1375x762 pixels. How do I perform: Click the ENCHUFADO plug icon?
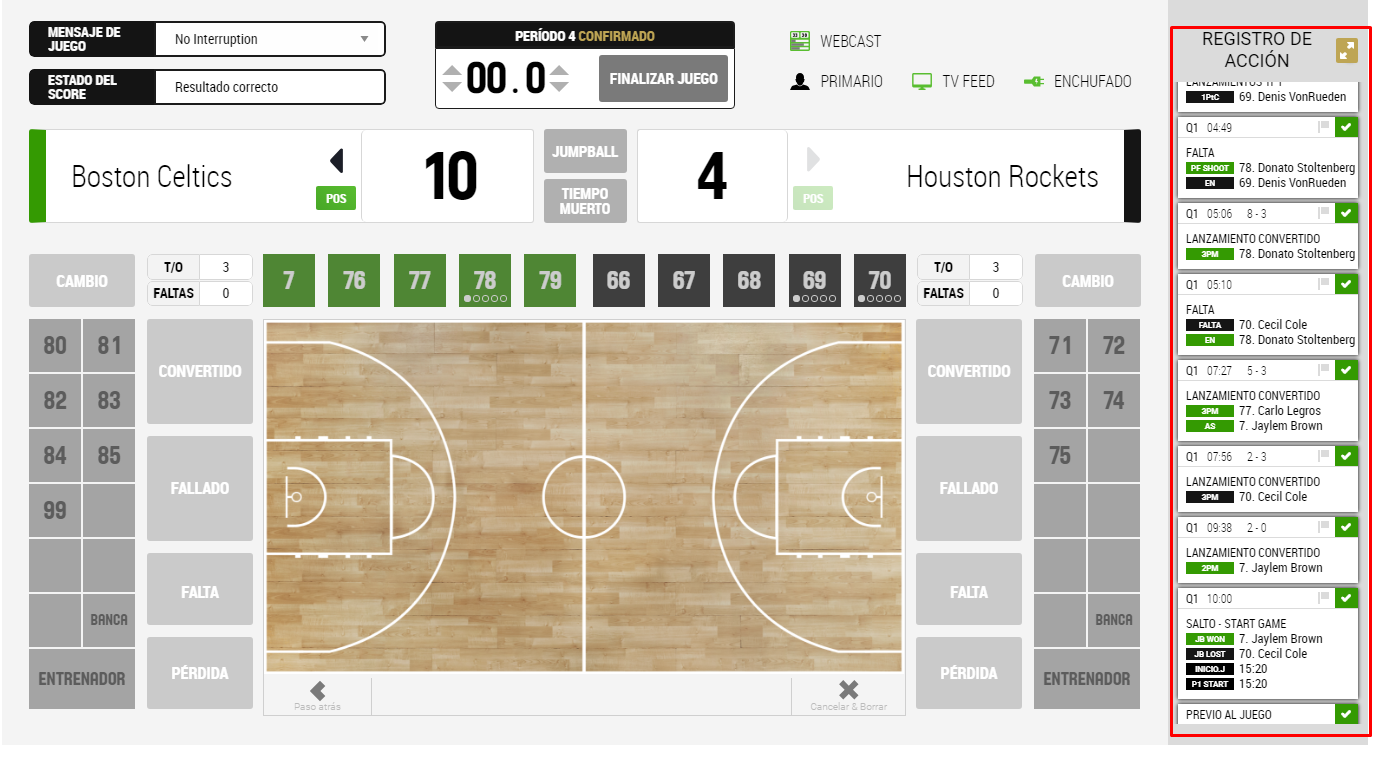[x=1034, y=82]
